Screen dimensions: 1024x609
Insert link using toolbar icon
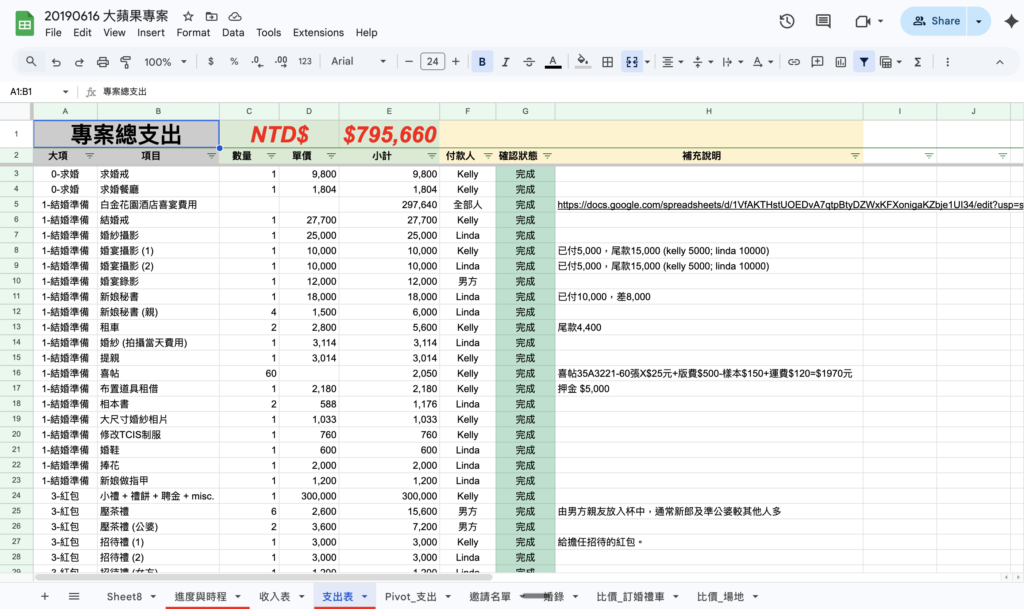[x=794, y=62]
